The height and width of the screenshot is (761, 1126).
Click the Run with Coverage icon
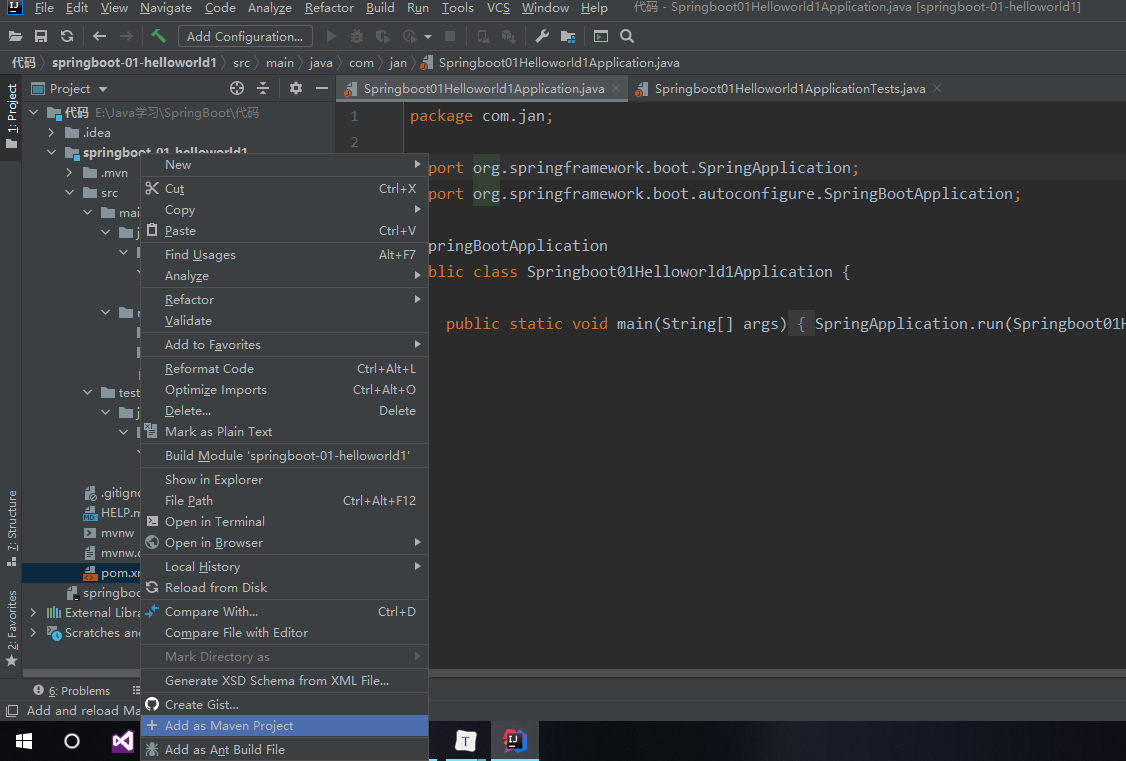tap(382, 37)
